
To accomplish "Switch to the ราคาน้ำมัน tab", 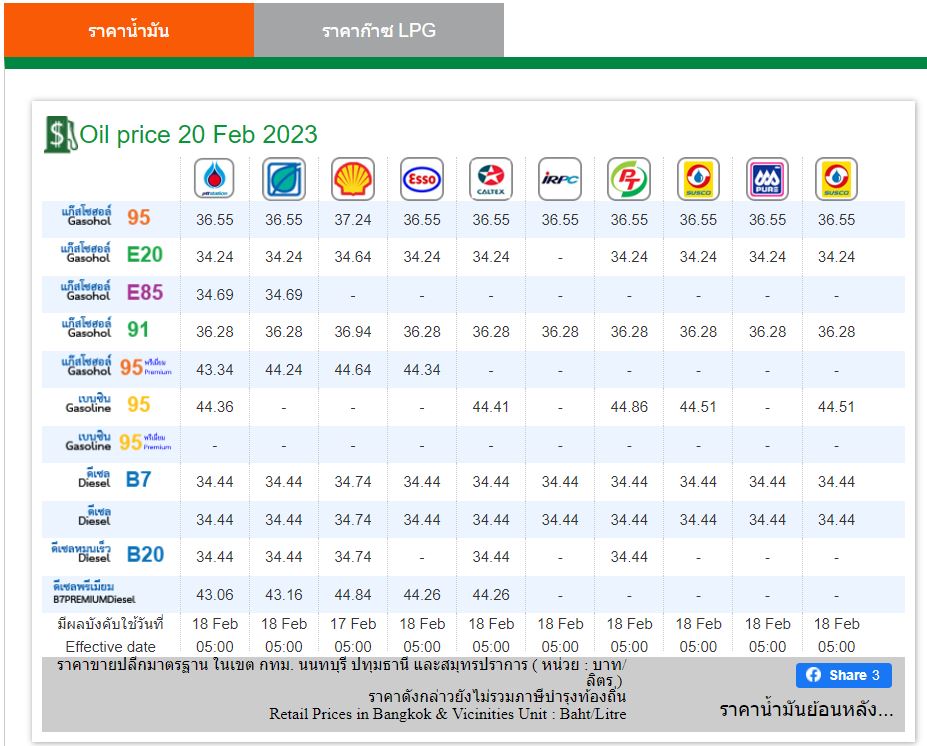I will tap(129, 30).
